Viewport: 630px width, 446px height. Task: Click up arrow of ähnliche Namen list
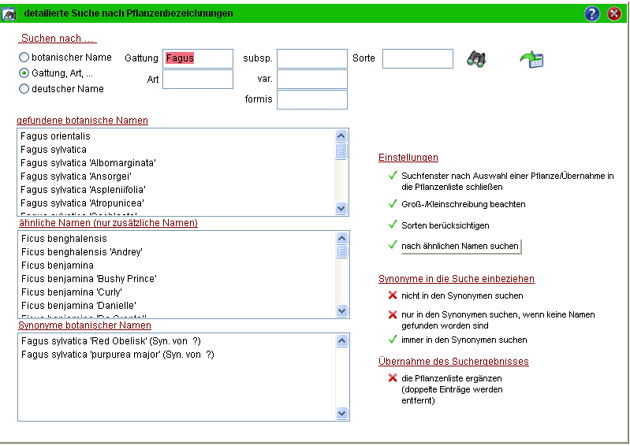click(x=342, y=238)
